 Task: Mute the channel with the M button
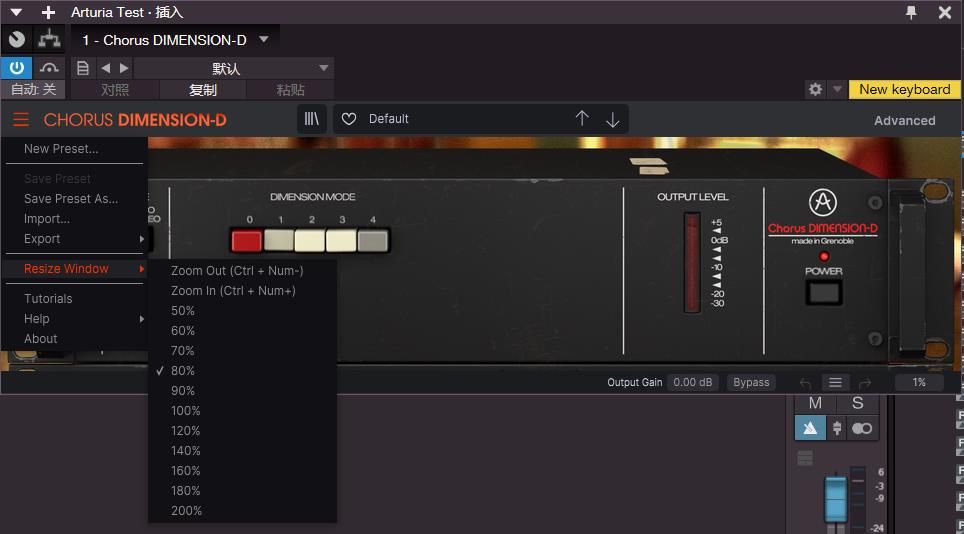point(815,403)
